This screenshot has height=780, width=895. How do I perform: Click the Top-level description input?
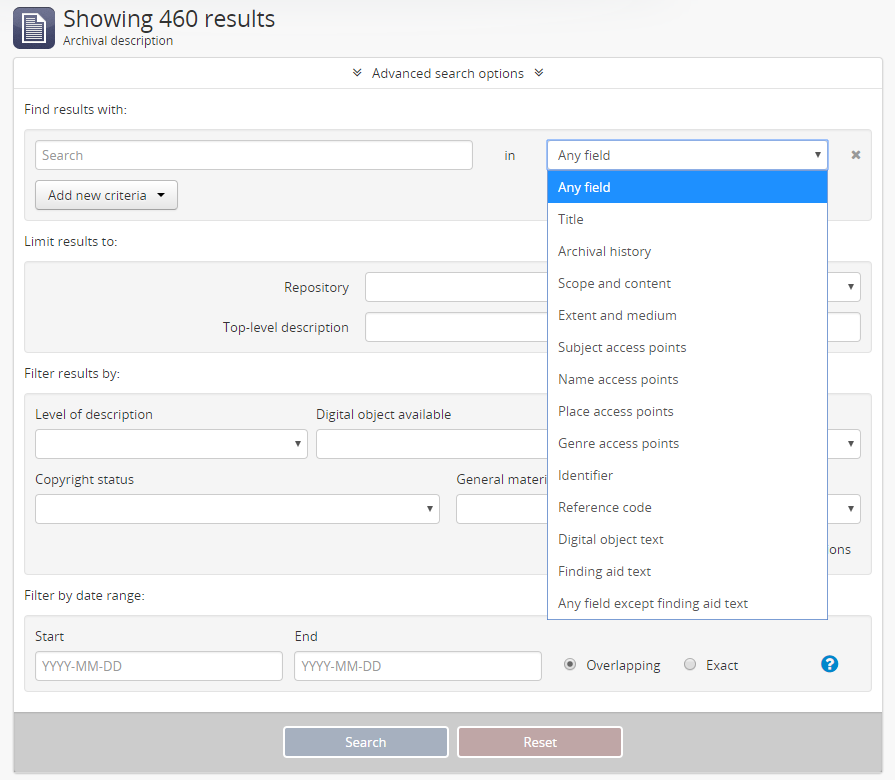point(456,327)
